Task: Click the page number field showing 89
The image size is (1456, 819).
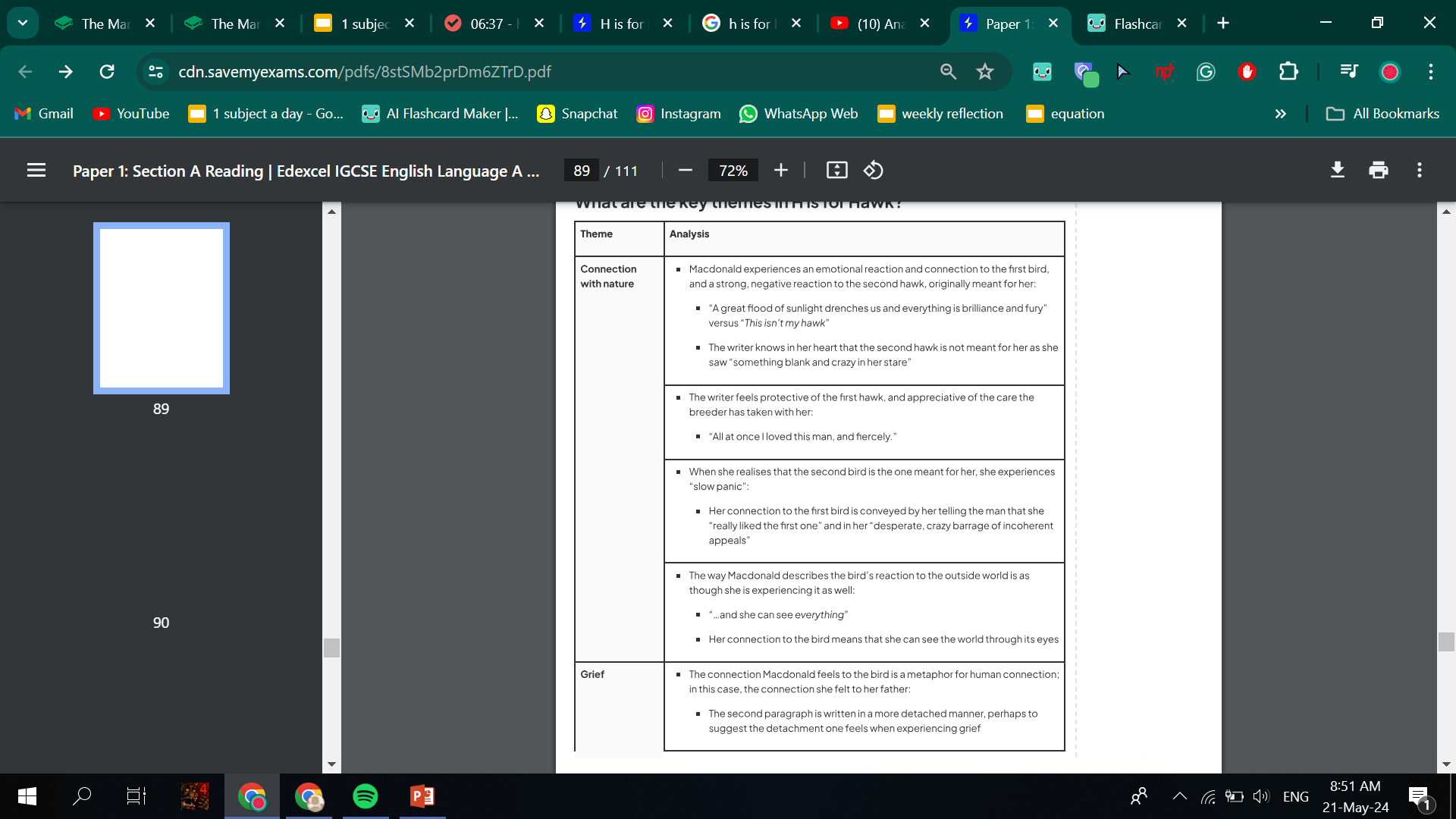Action: [582, 171]
